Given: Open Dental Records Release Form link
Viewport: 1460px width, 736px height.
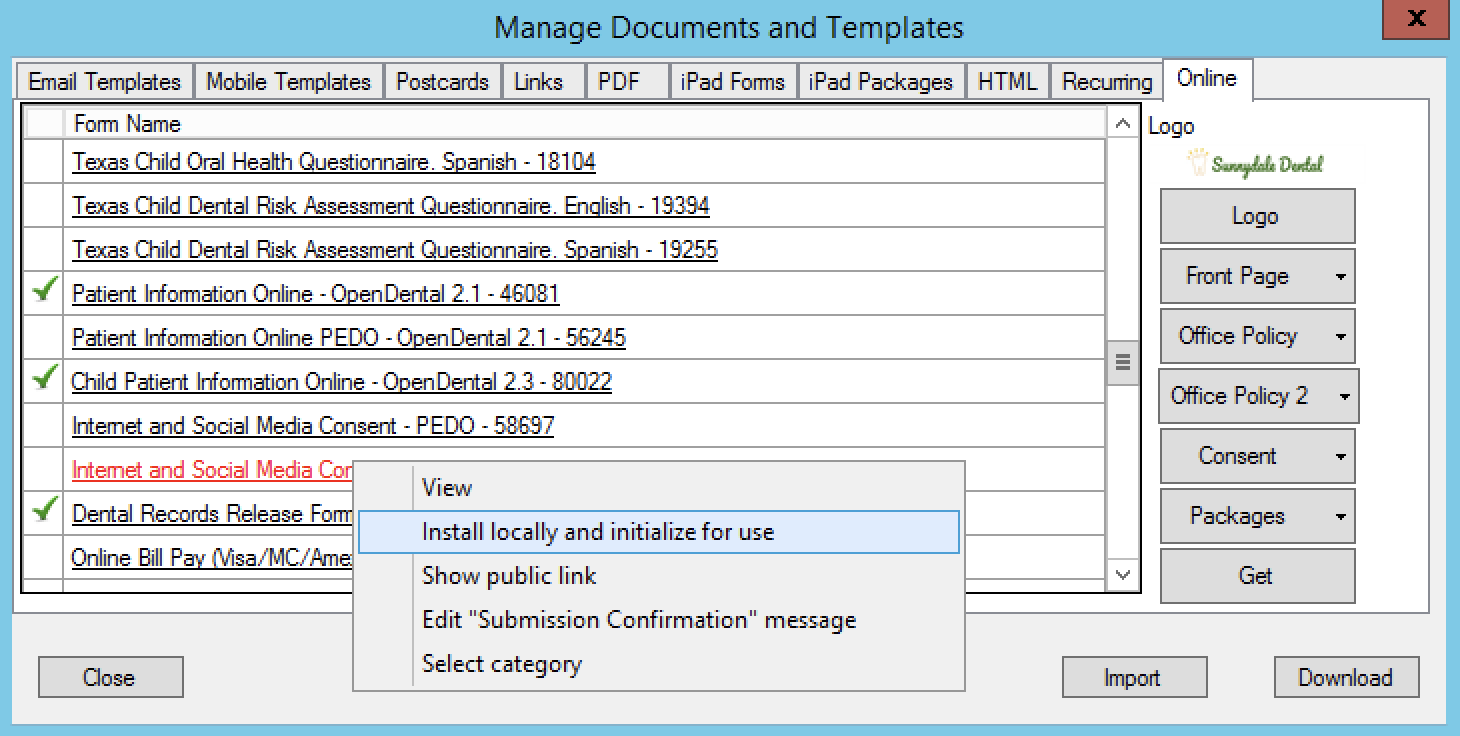Looking at the screenshot, I should 212,514.
